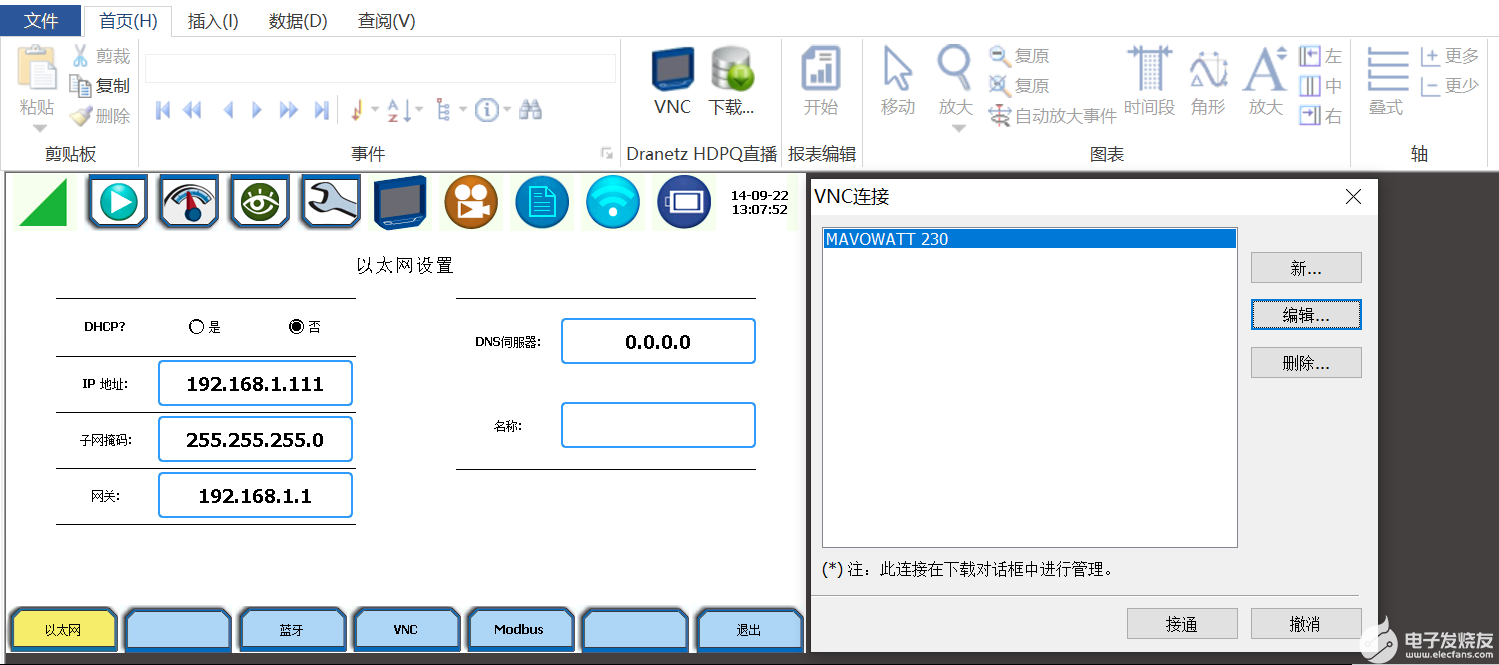Click the 接通 connect button

(1182, 624)
